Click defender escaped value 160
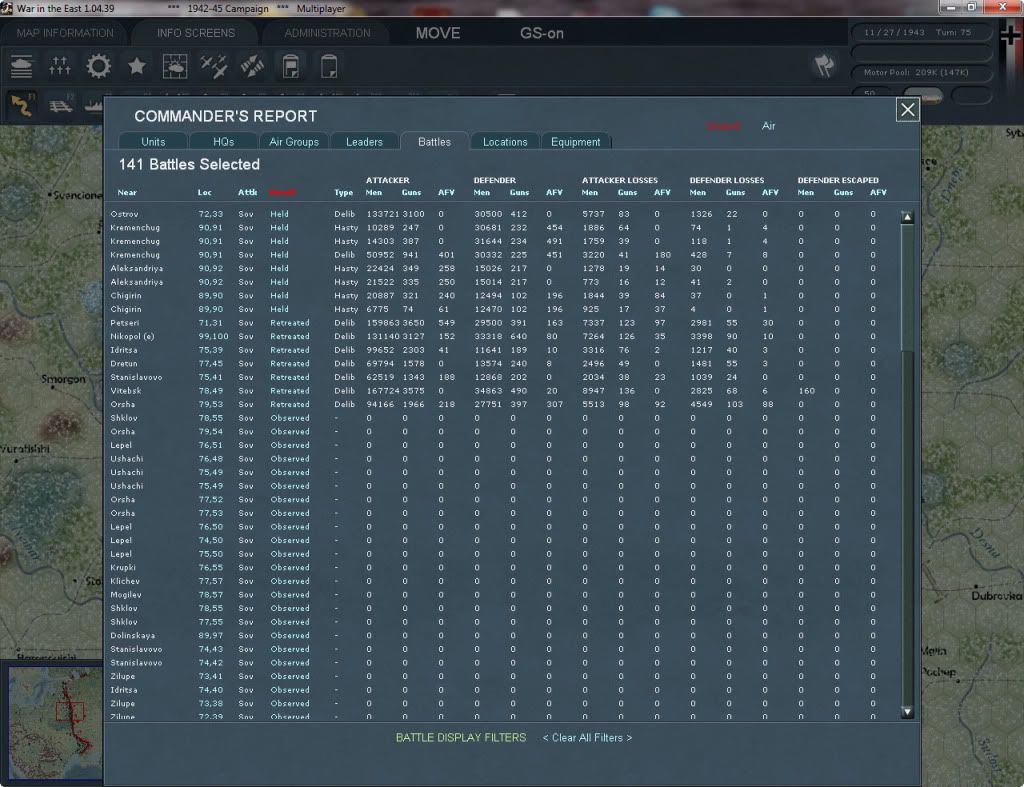Screen dimensions: 1024x787 [807, 391]
